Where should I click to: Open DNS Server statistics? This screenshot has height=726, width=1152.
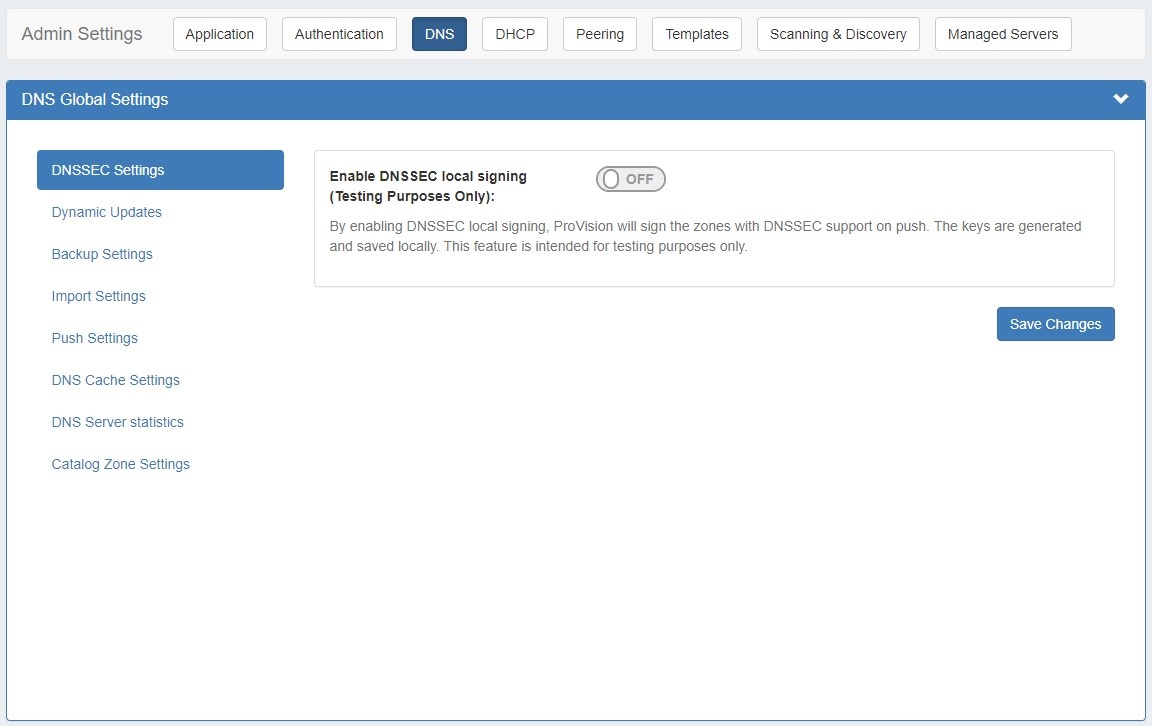118,422
